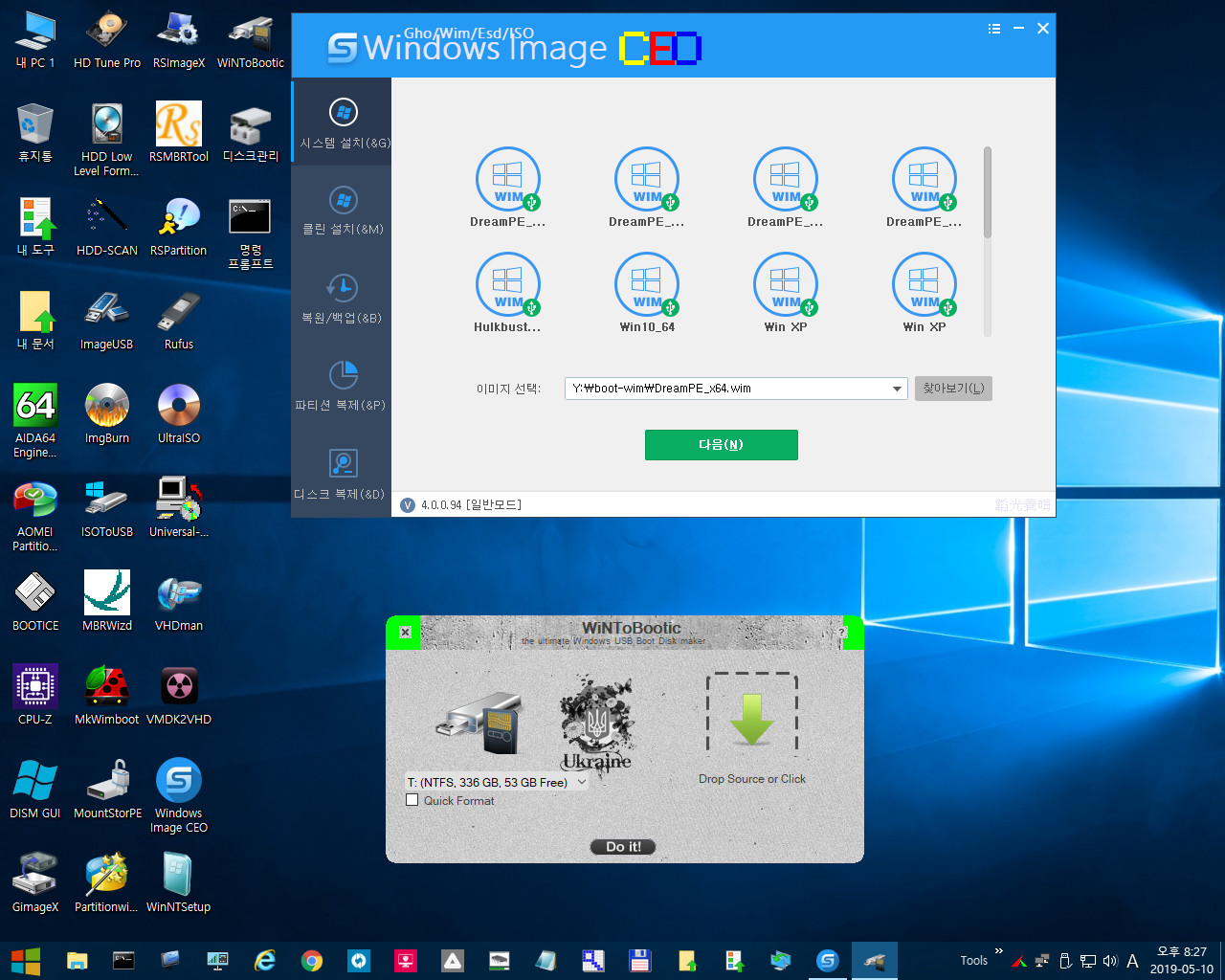Show hidden tray icons chevron on taskbar
The image size is (1225, 980).
coord(998,951)
